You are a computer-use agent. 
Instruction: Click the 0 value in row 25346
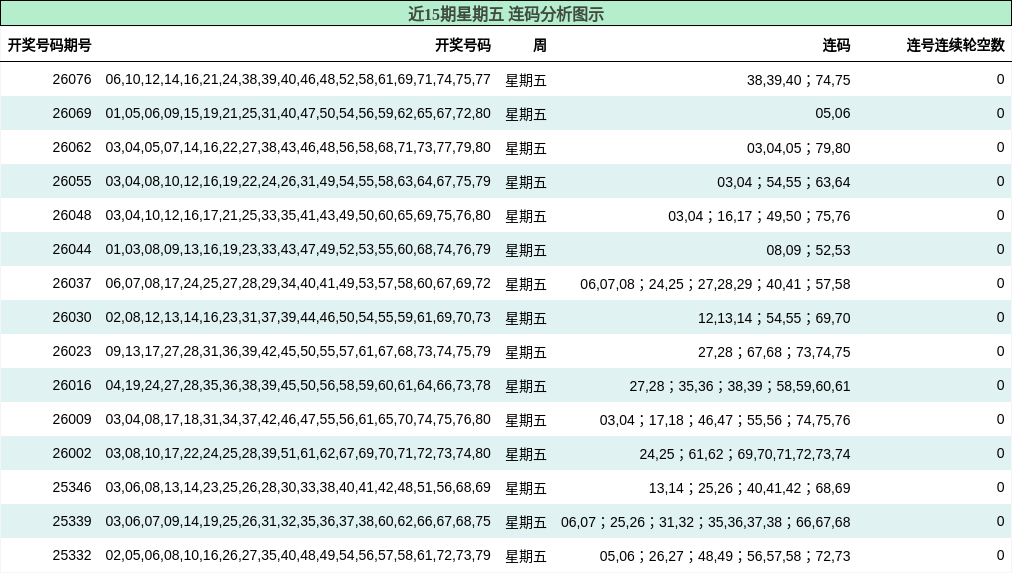(1000, 487)
